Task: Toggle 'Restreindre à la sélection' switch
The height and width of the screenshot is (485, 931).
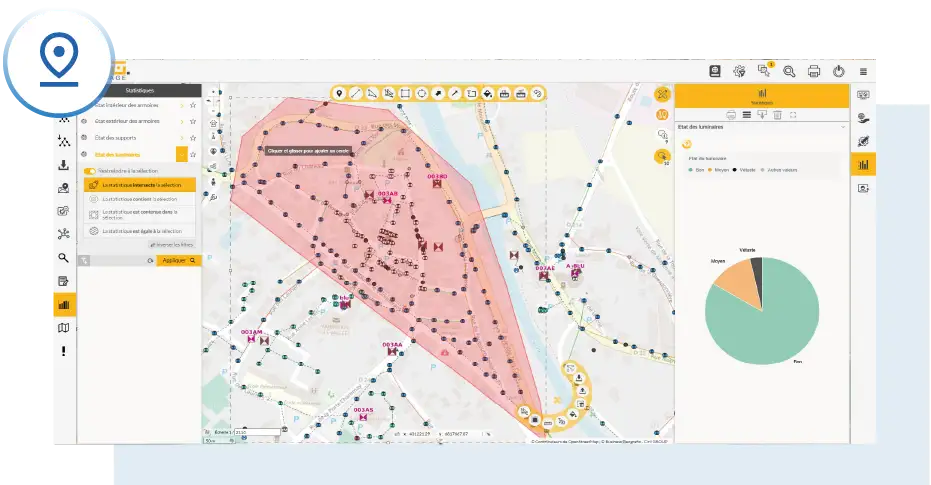Action: point(89,171)
